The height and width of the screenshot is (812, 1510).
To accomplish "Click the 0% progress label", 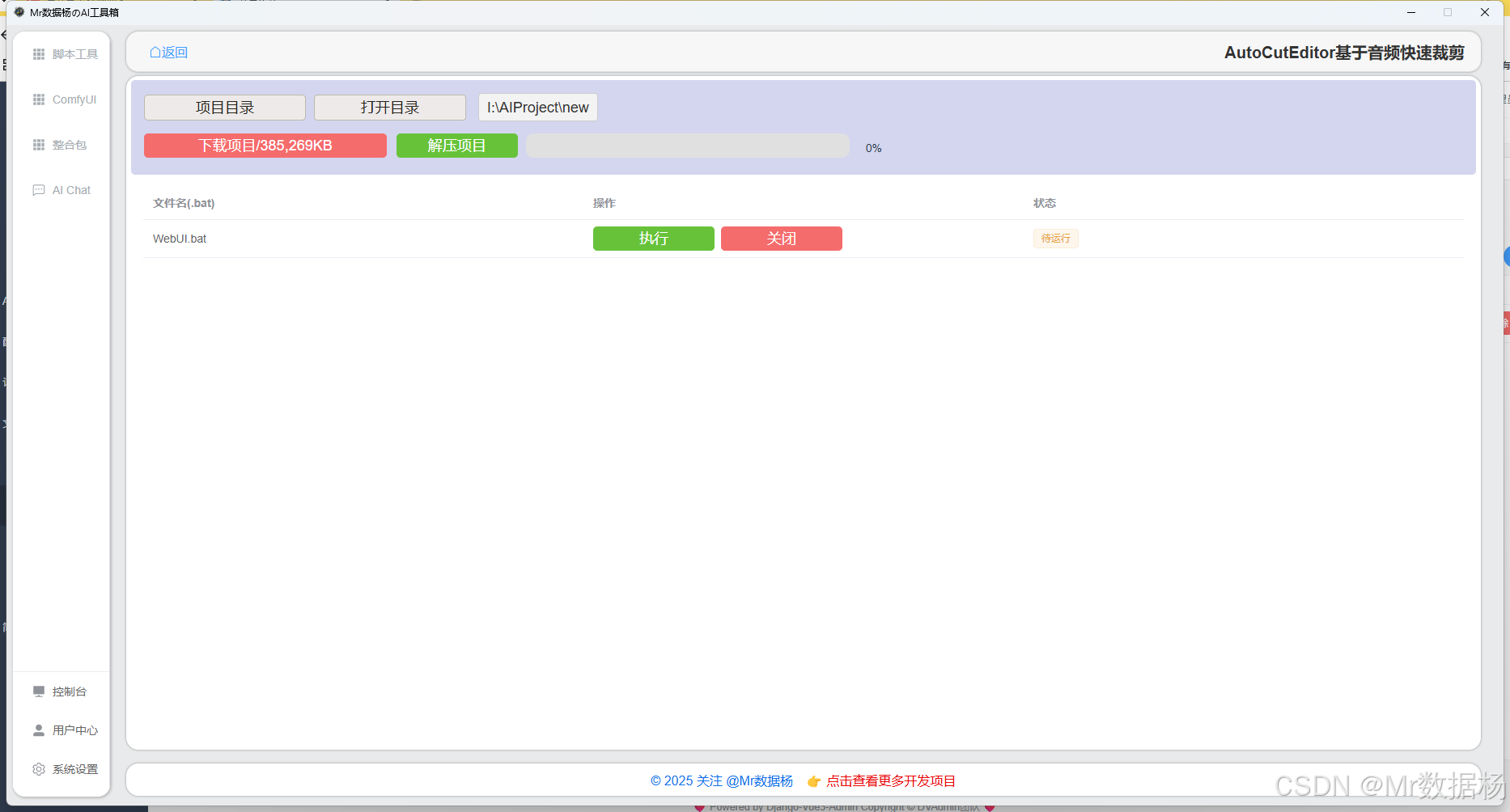I will coord(874,148).
